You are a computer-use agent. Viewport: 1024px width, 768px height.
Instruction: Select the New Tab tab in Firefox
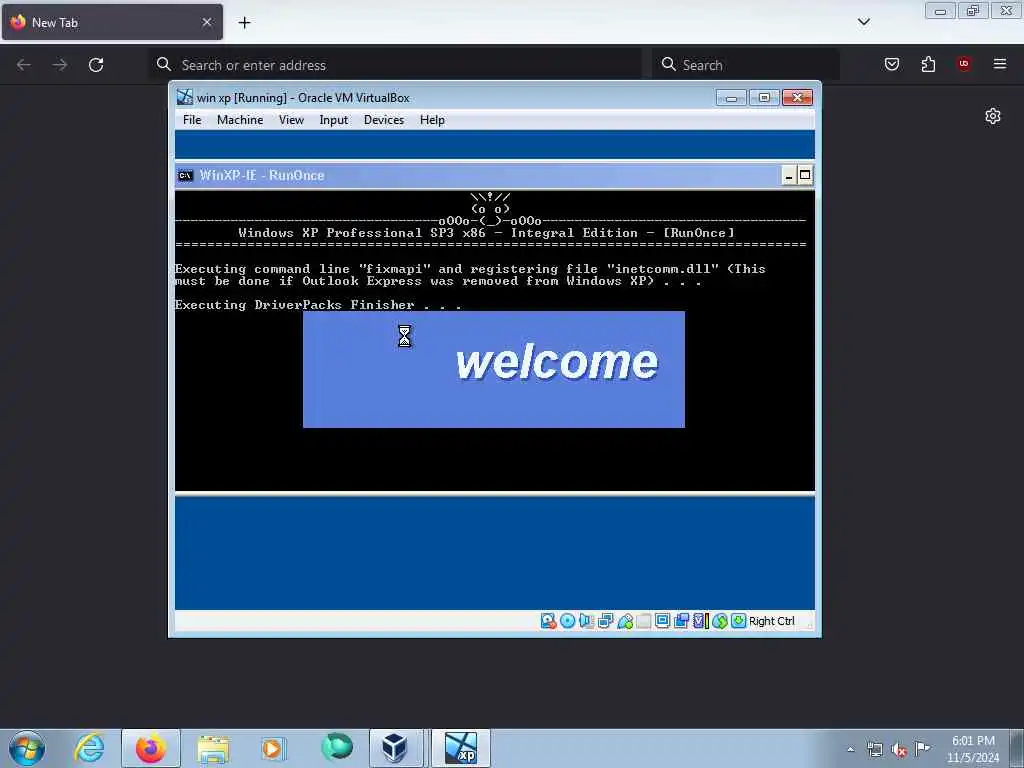(x=112, y=22)
